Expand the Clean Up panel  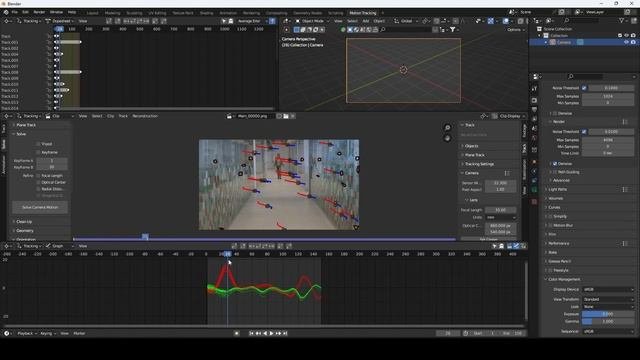point(24,222)
